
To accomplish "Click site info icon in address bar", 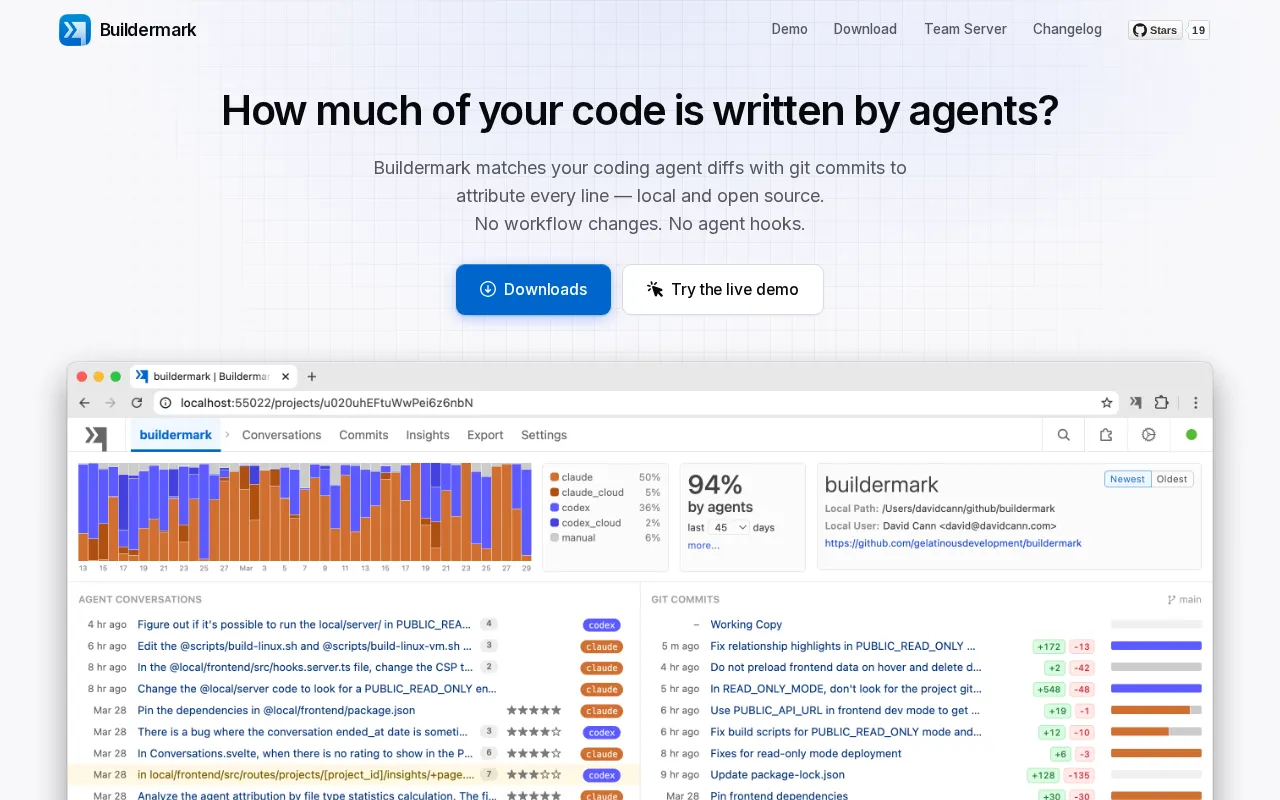I will pyautogui.click(x=166, y=403).
